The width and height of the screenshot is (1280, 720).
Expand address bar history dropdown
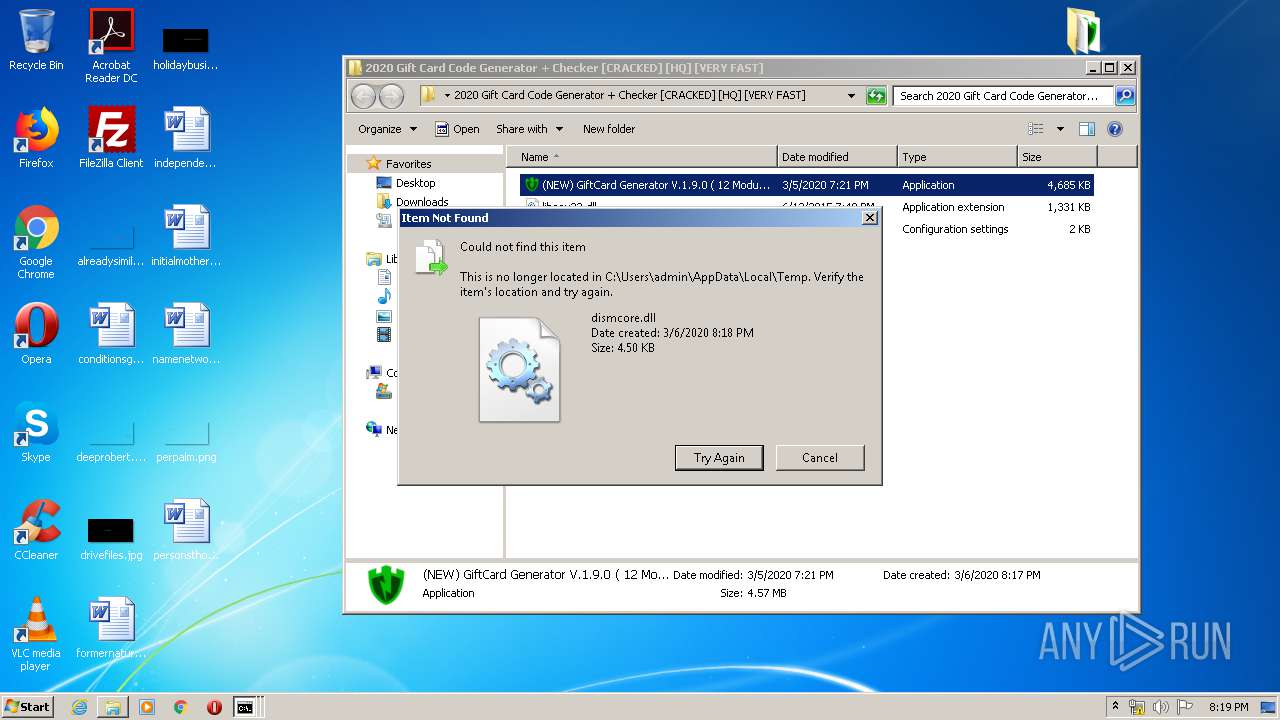coord(851,96)
